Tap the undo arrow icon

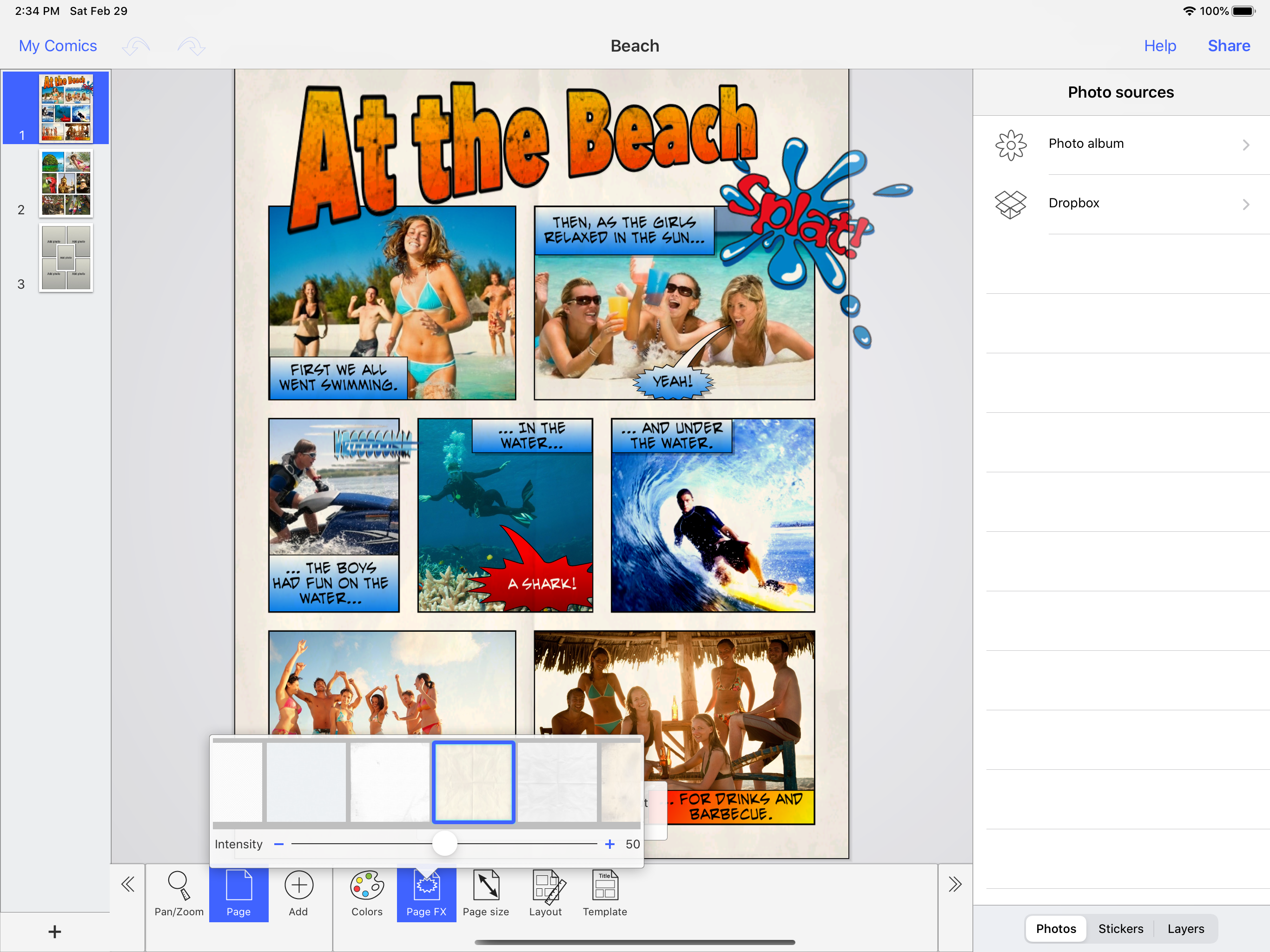tap(136, 46)
